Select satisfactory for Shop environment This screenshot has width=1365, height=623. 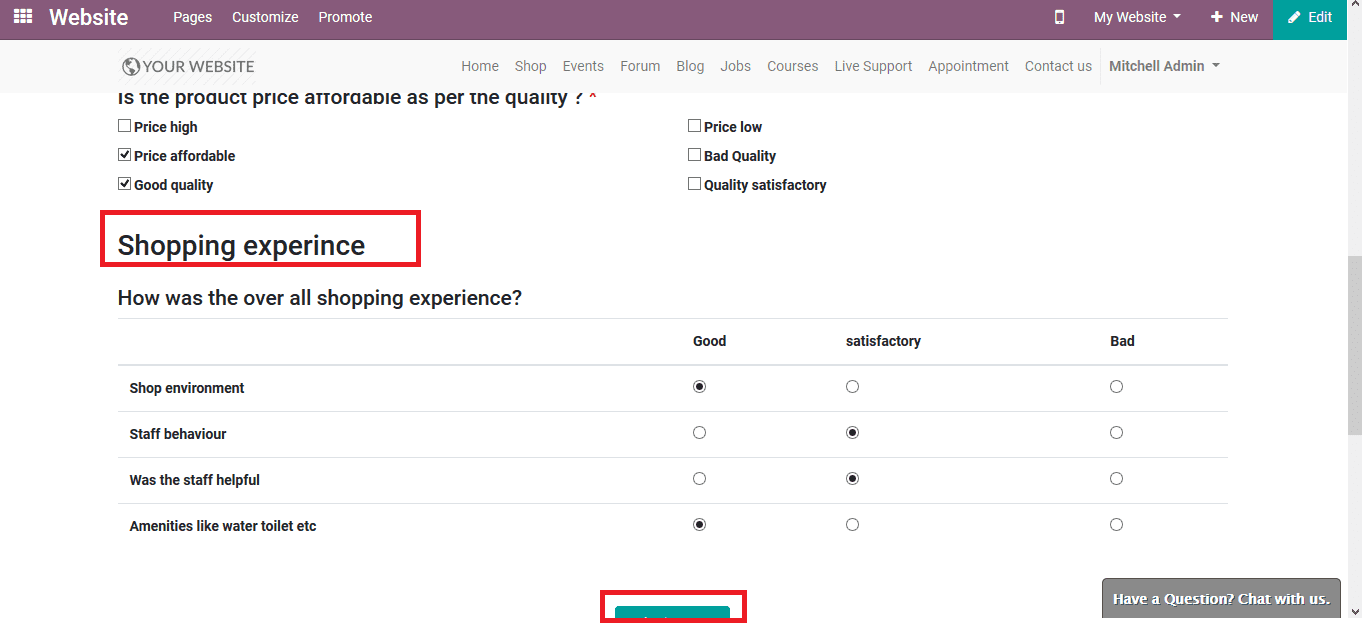[852, 387]
